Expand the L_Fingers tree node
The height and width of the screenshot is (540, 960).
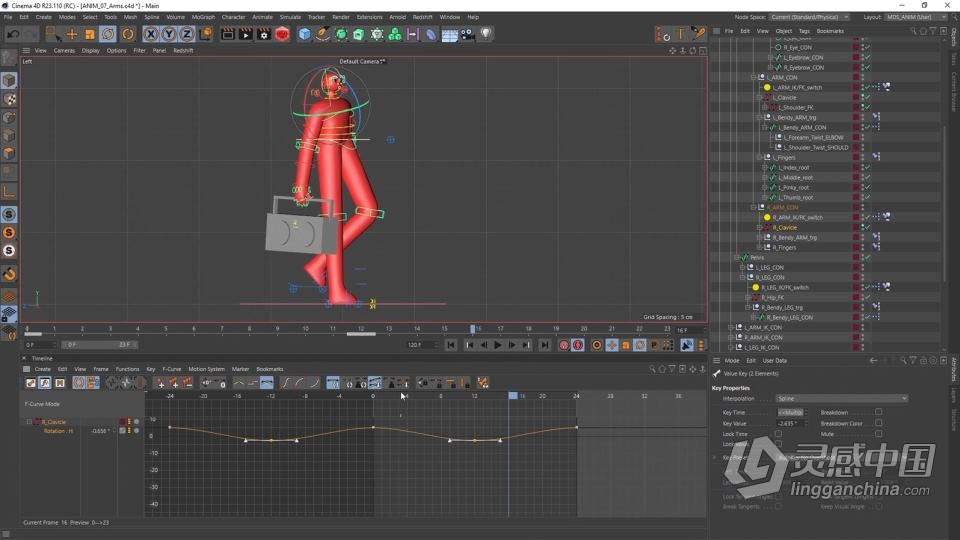[x=760, y=157]
